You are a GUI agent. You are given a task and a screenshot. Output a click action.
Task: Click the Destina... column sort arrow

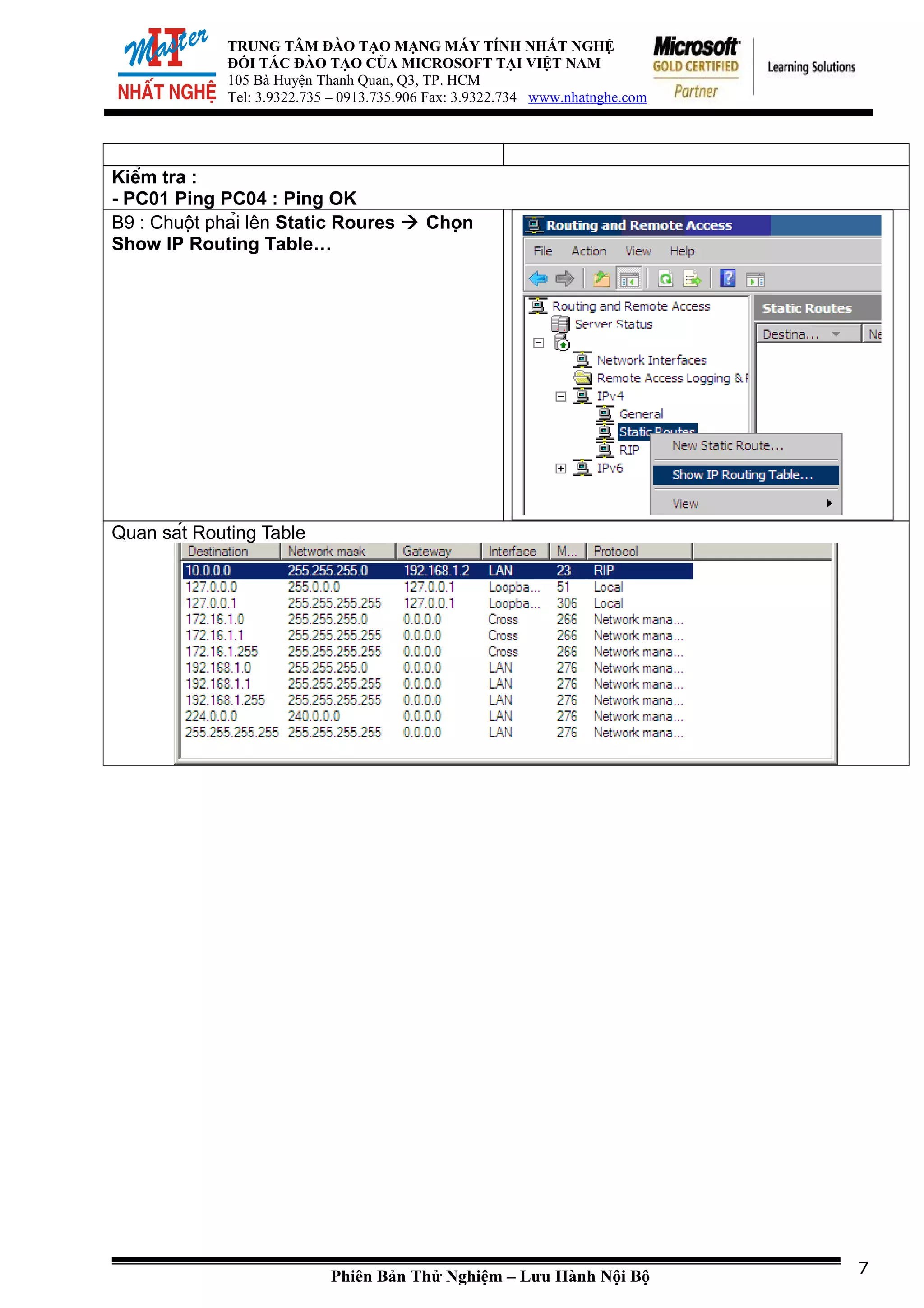pos(836,334)
